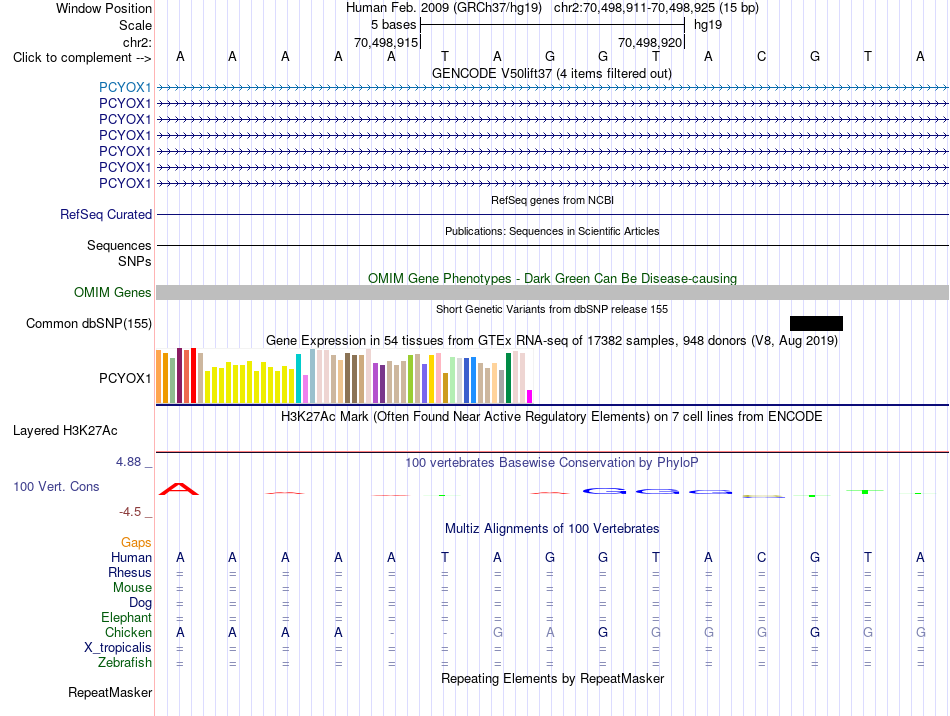
Task: Click G between C and T in top sequence row
Action: coord(815,56)
